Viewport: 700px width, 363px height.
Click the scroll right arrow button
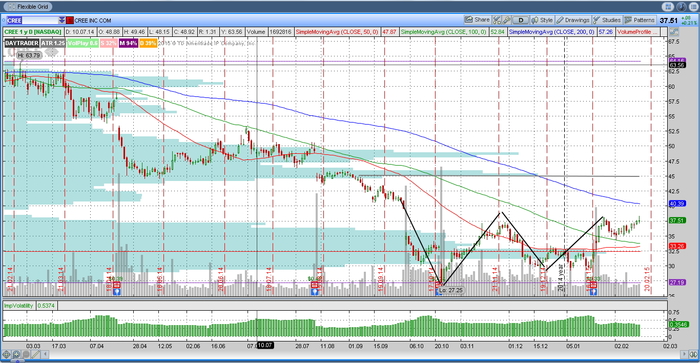[x=684, y=355]
